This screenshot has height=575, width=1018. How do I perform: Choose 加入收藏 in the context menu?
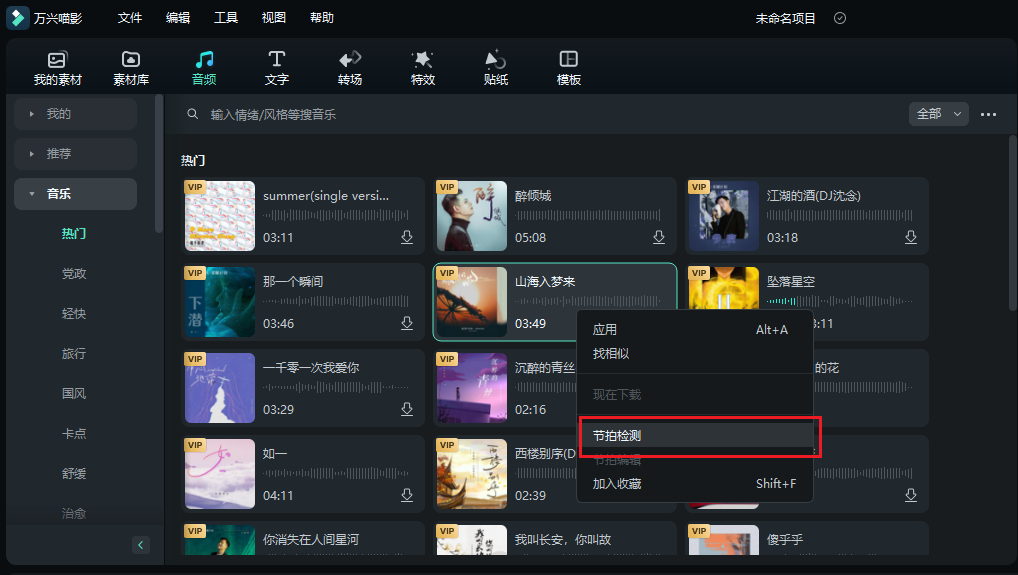695,483
